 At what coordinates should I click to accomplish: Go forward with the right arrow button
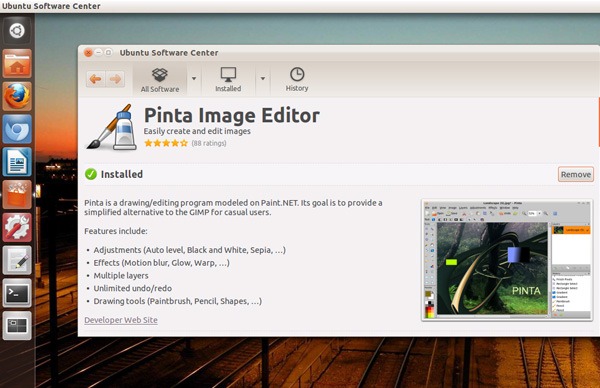(115, 79)
